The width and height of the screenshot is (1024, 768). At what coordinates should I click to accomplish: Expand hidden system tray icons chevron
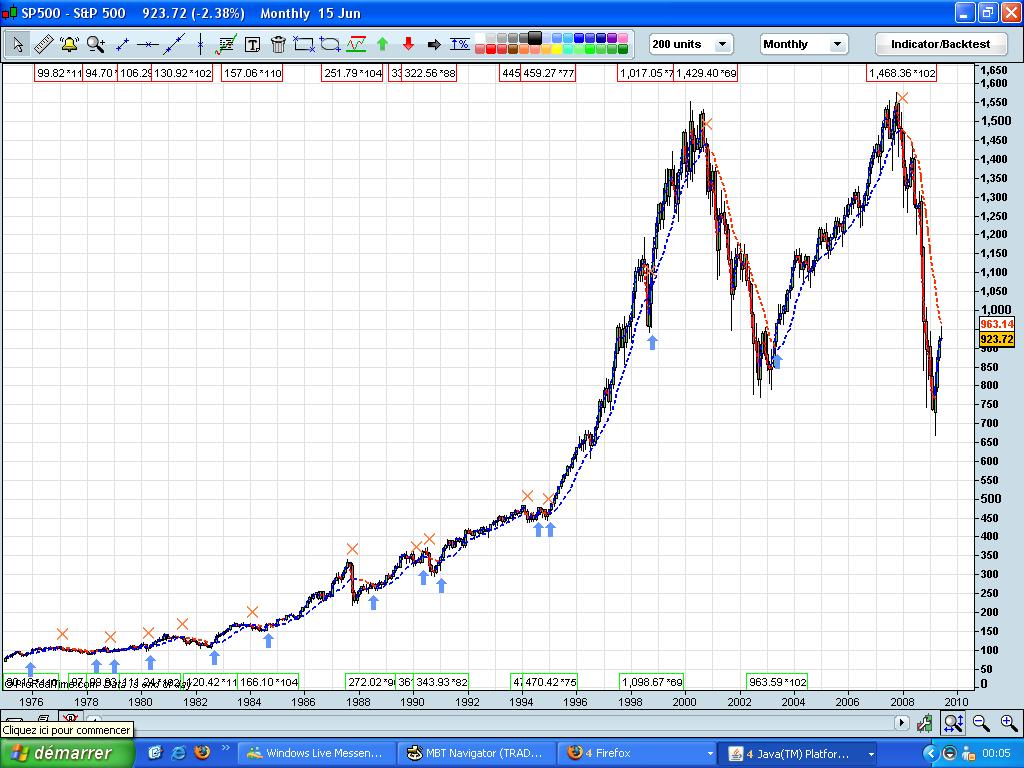tap(931, 754)
